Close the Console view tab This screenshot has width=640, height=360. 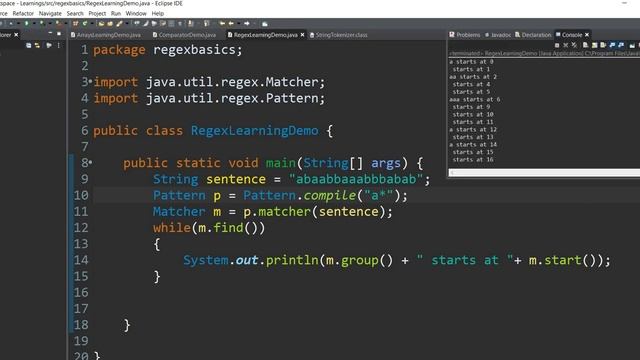(587, 35)
